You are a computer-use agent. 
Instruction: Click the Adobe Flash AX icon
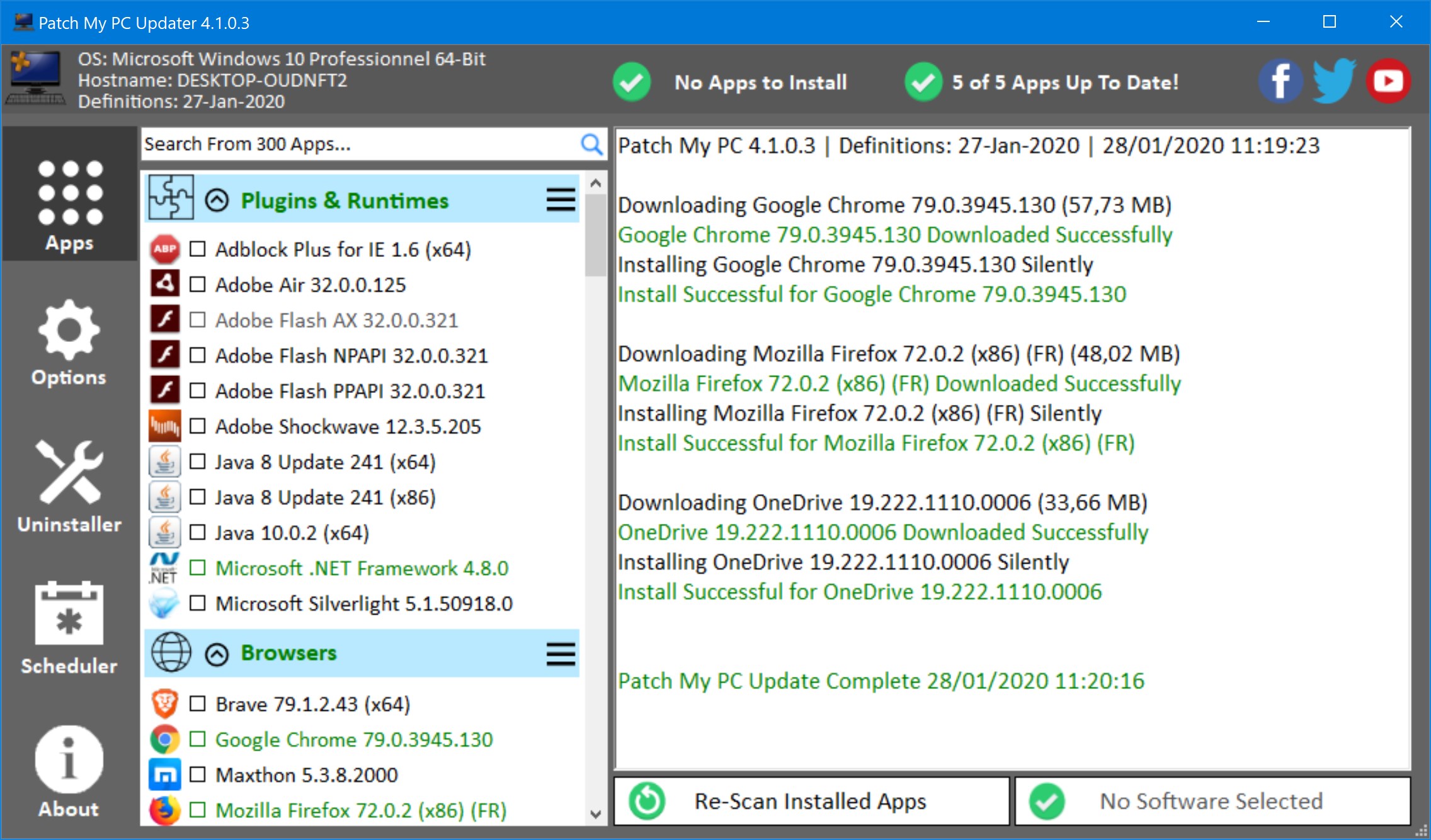pyautogui.click(x=165, y=320)
